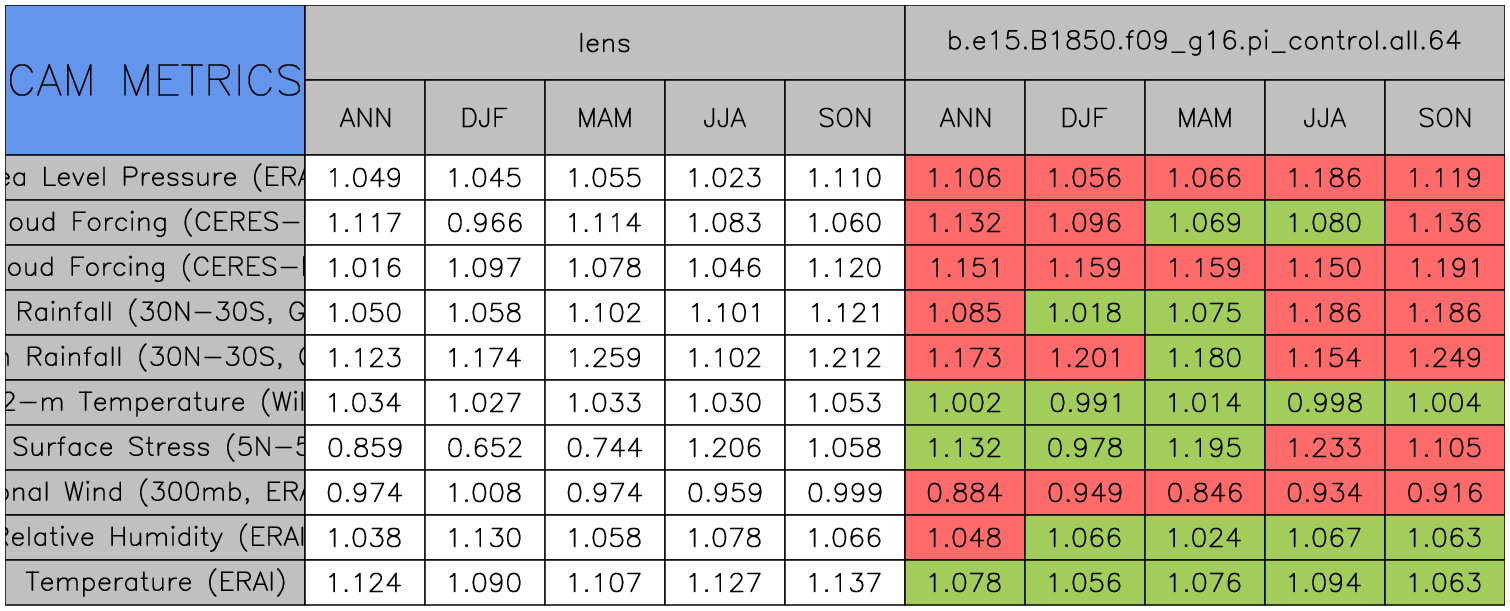
Task: Click the Temperature (ERAI) row label
Action: pyautogui.click(x=155, y=582)
